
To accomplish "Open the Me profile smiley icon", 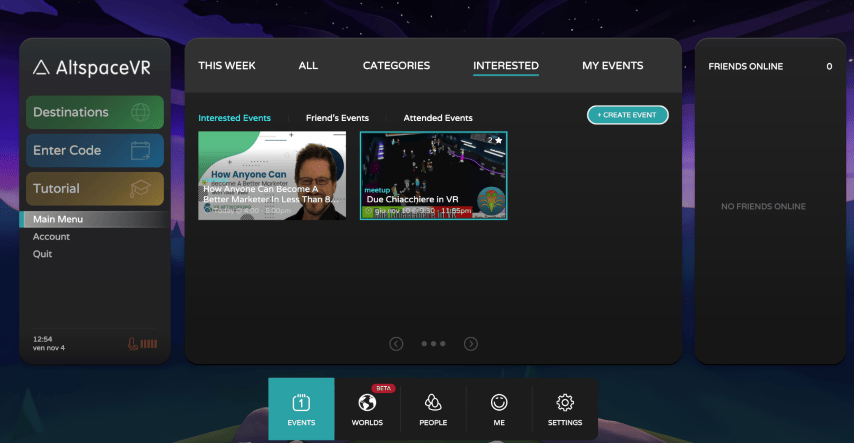I will [x=499, y=409].
